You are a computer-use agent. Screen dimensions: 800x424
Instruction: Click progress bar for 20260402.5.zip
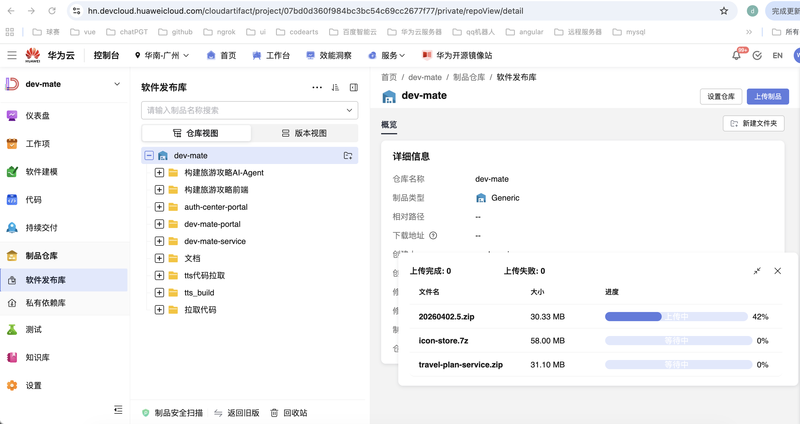pos(676,317)
